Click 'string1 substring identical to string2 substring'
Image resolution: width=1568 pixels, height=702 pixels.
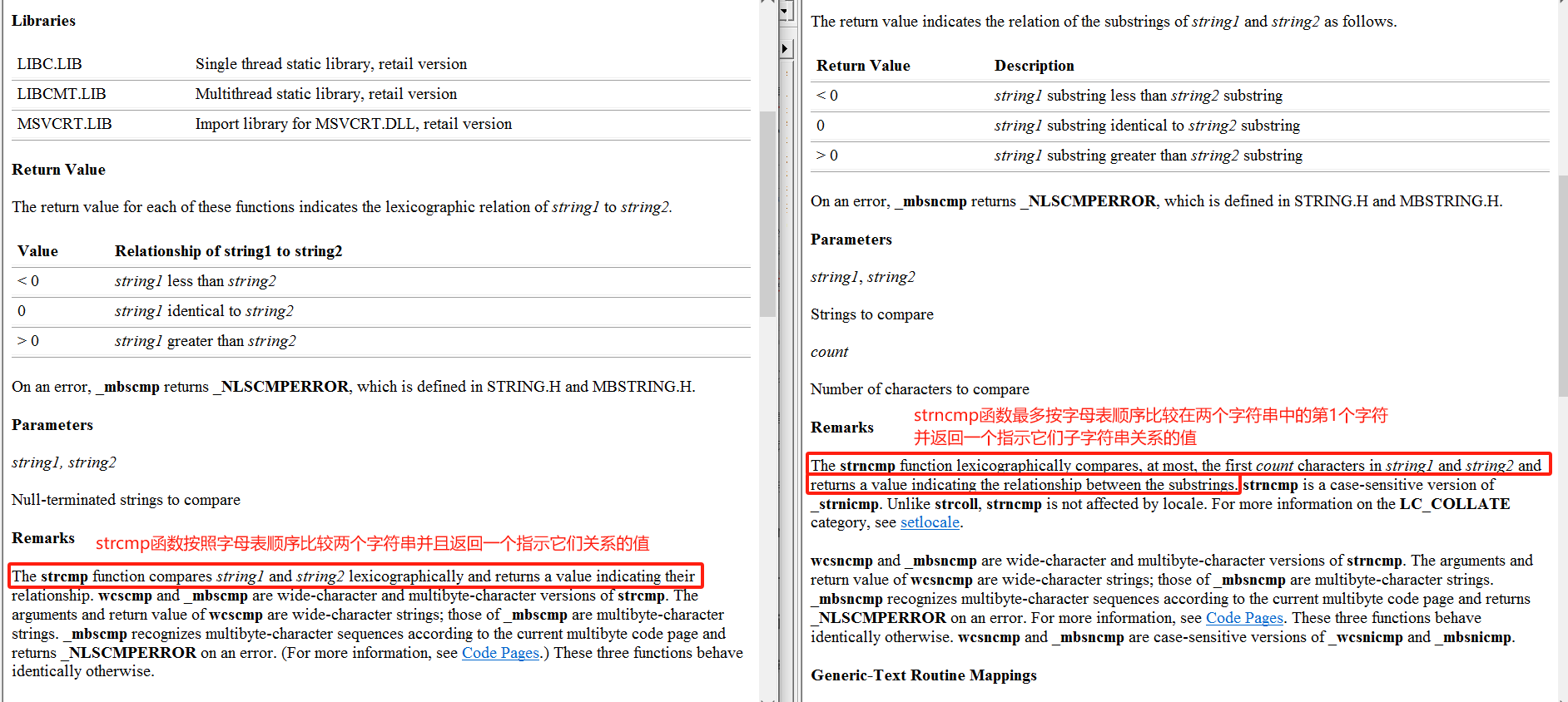(x=1147, y=126)
